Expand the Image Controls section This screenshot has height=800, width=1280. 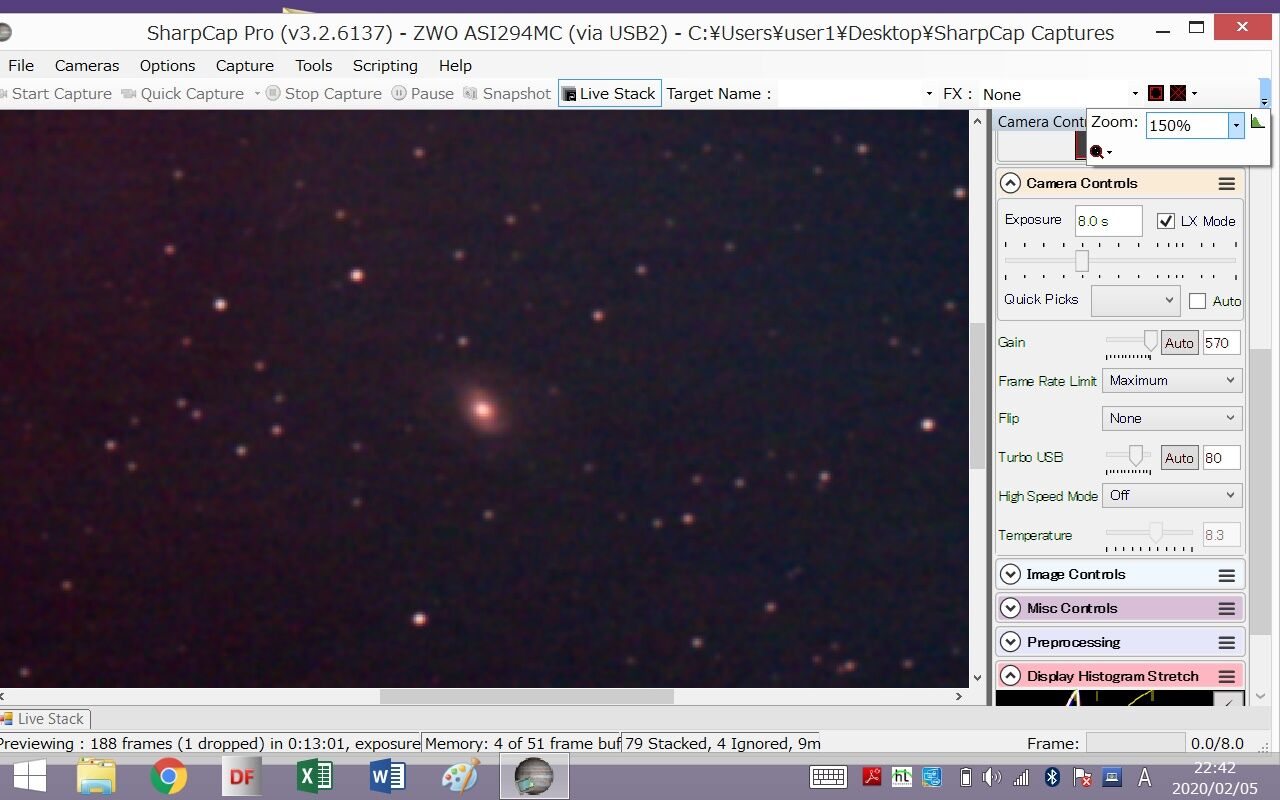click(x=1010, y=574)
